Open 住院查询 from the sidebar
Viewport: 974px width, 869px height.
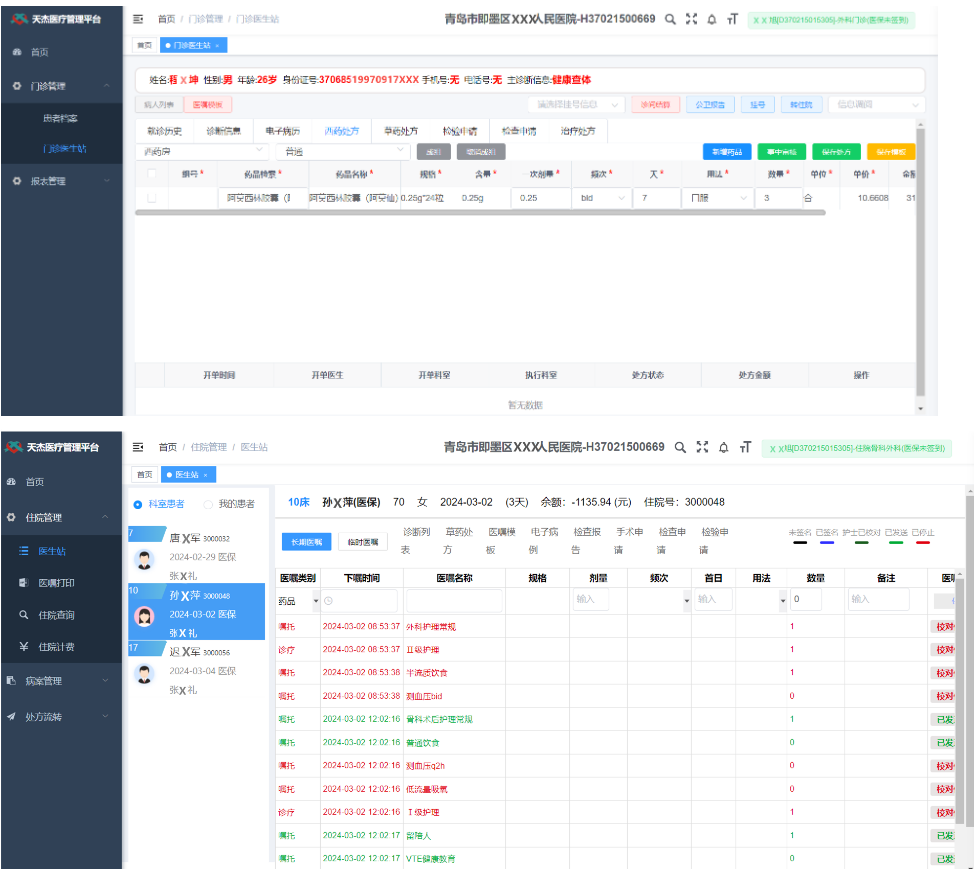[x=56, y=615]
